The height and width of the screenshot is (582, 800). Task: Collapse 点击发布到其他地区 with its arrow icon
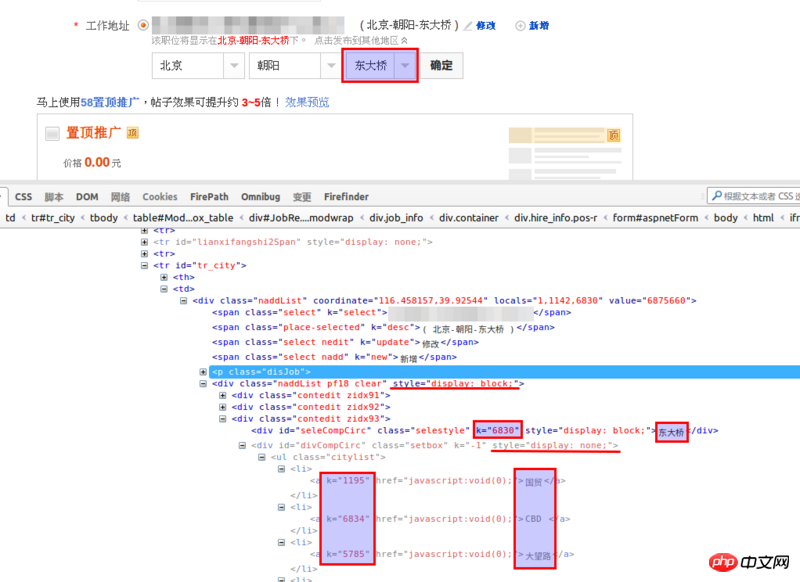tap(404, 40)
